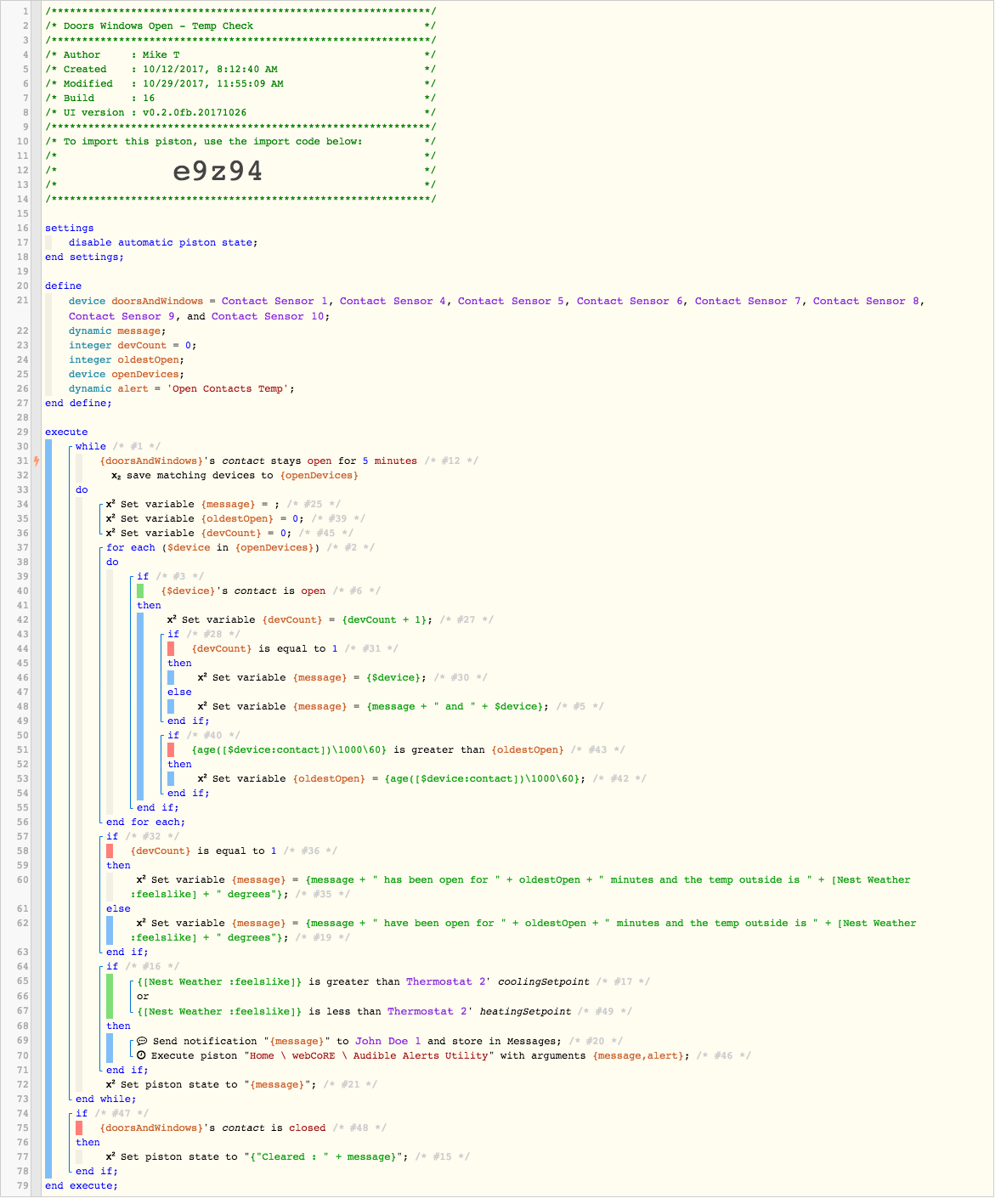Screen dimensions: 1001x1204
Task: Click the clock icon before Execute piston
Action: [142, 1055]
